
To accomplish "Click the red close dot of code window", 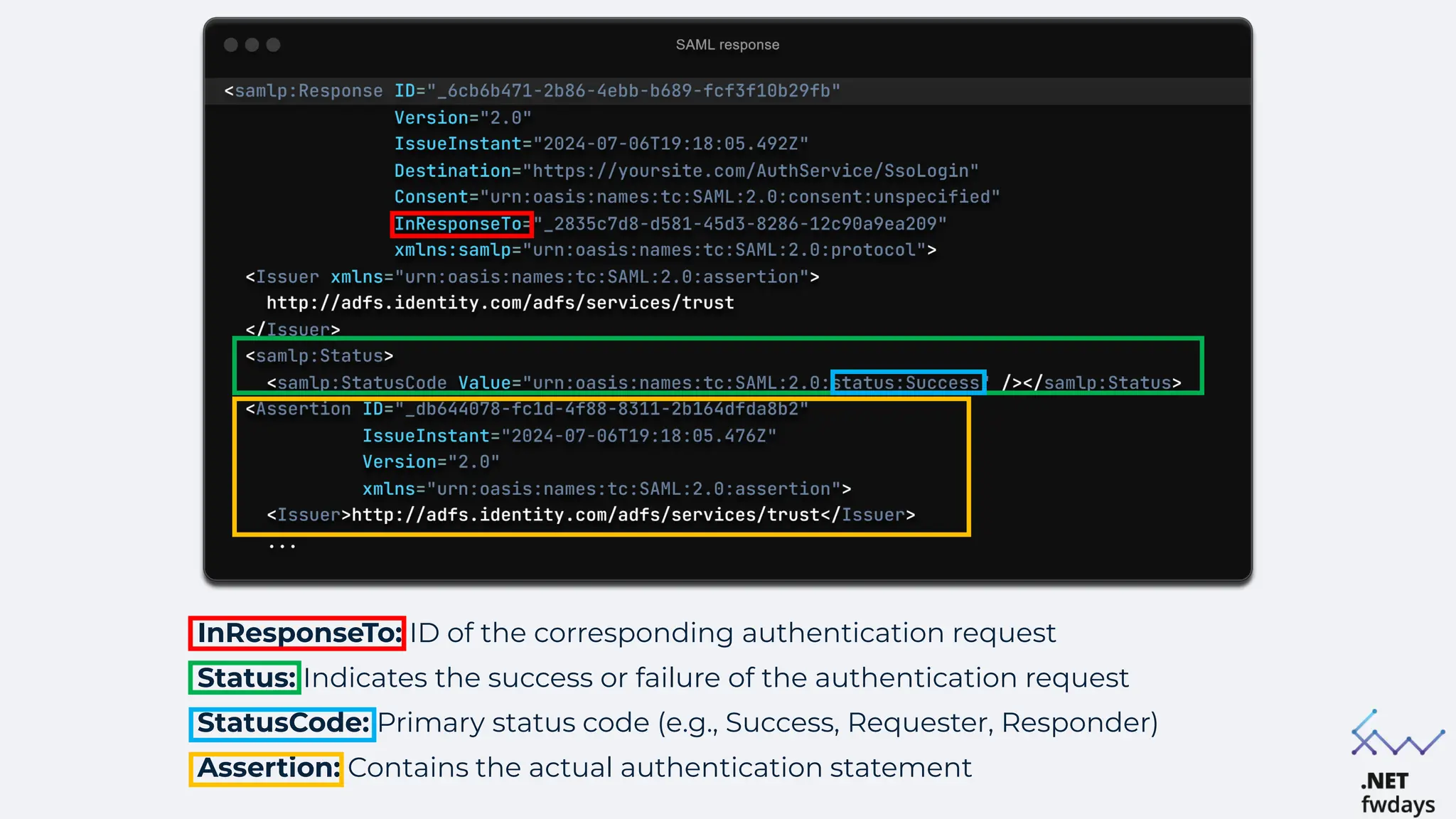I will [x=231, y=45].
